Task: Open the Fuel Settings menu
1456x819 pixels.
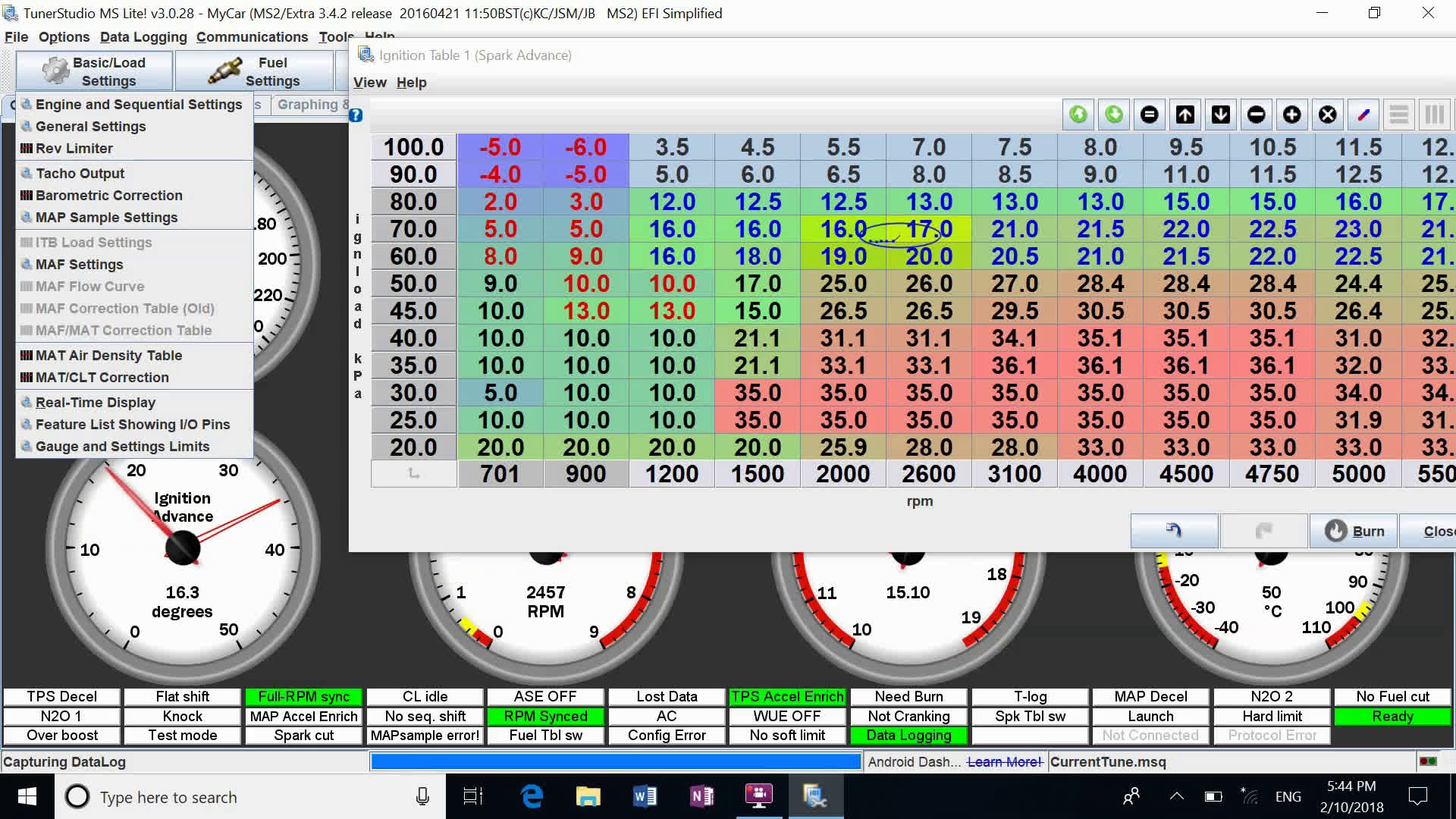Action: click(x=256, y=71)
